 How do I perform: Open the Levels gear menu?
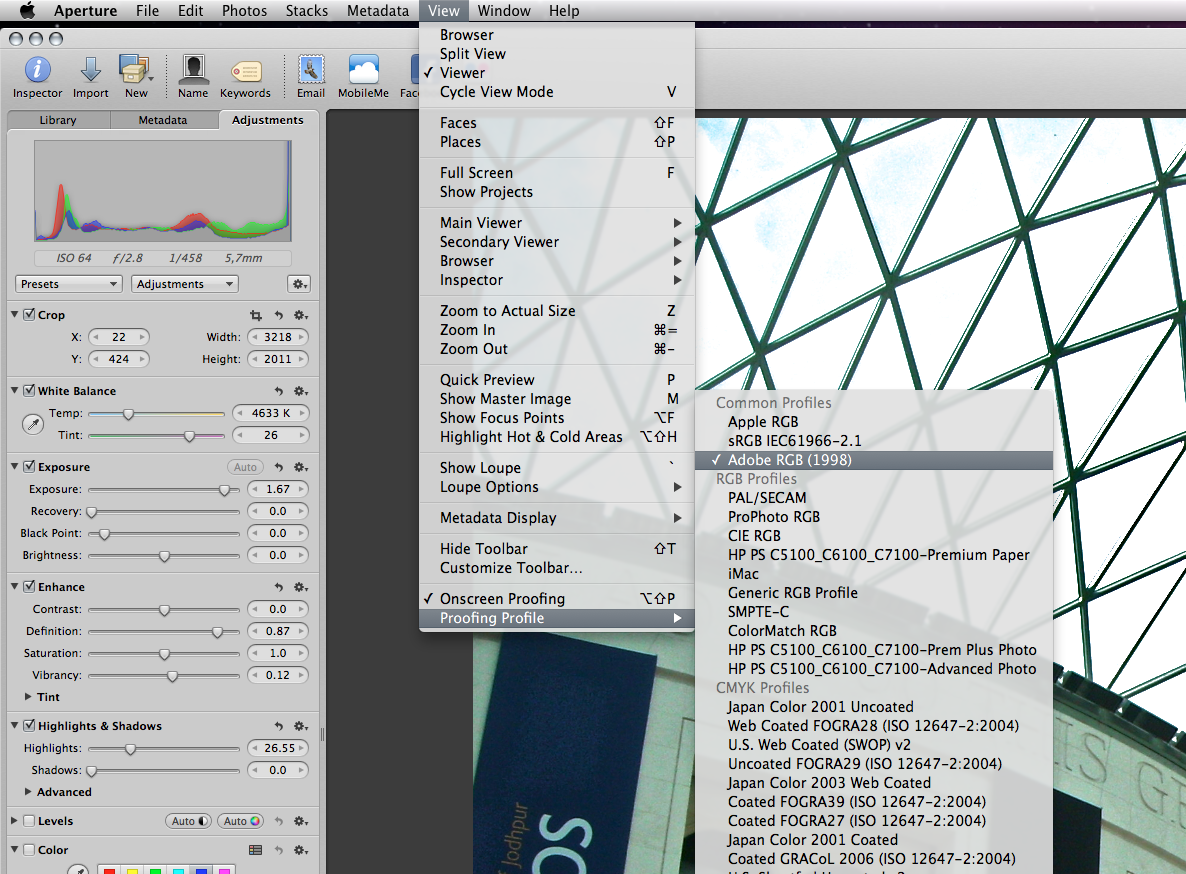[x=300, y=821]
